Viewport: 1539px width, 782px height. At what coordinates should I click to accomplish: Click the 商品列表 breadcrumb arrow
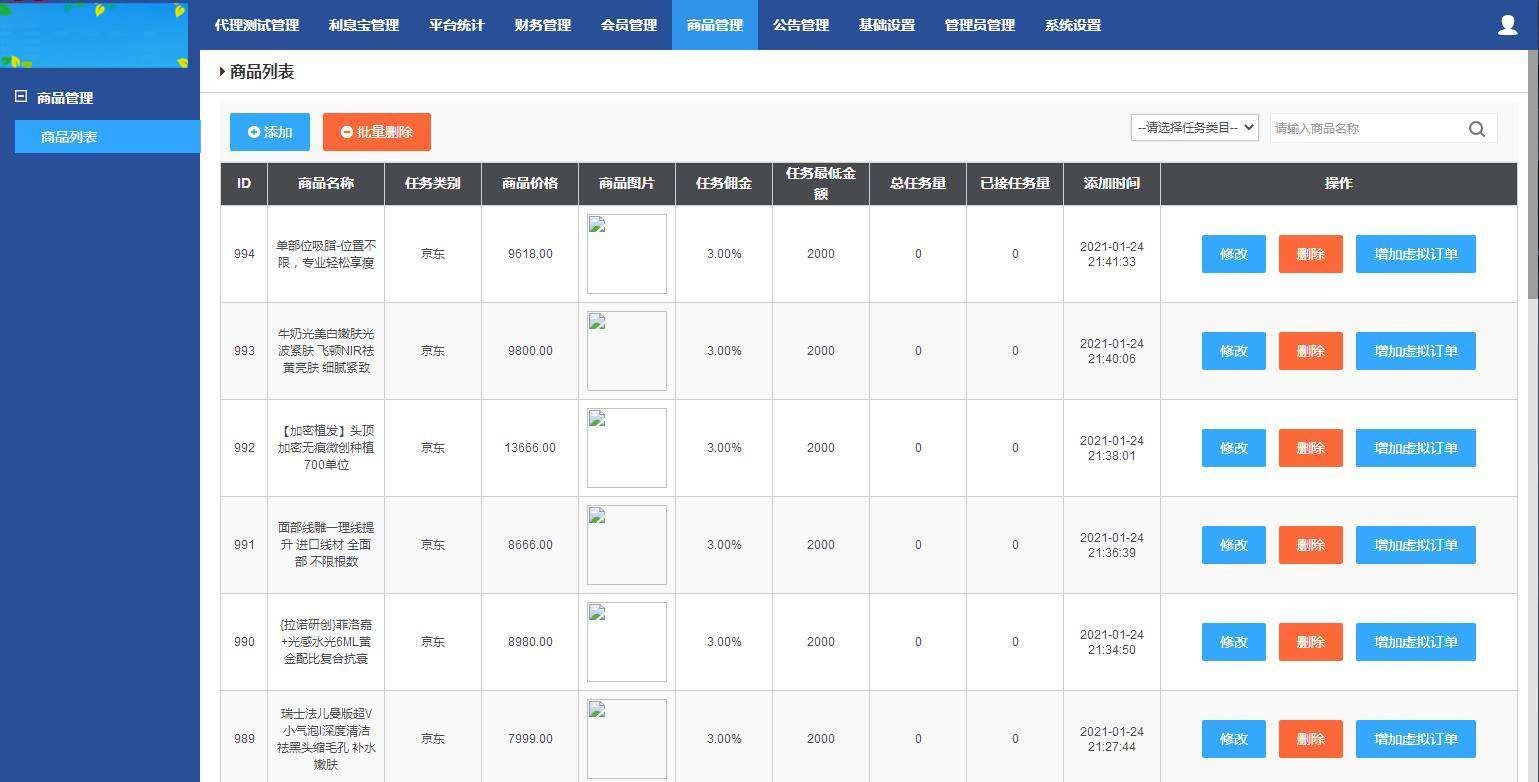click(222, 71)
